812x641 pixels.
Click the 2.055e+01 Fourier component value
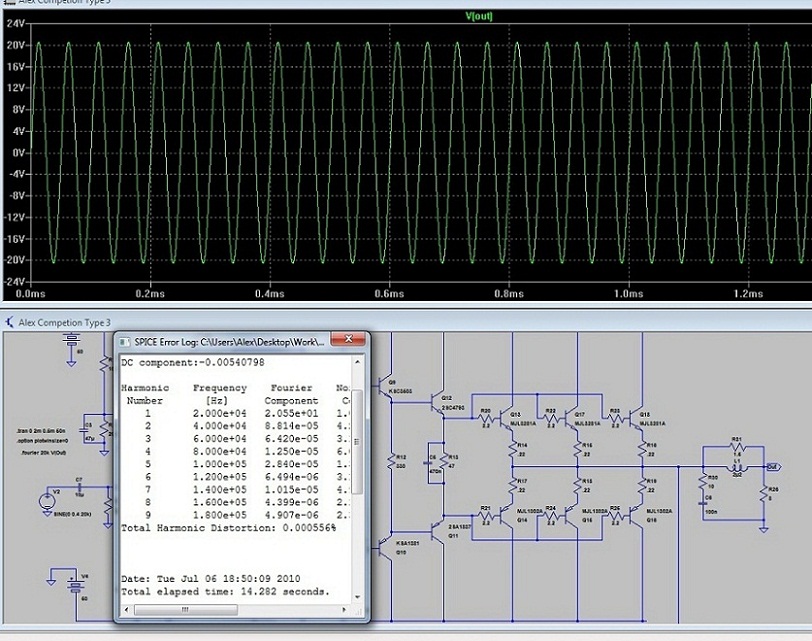(291, 413)
